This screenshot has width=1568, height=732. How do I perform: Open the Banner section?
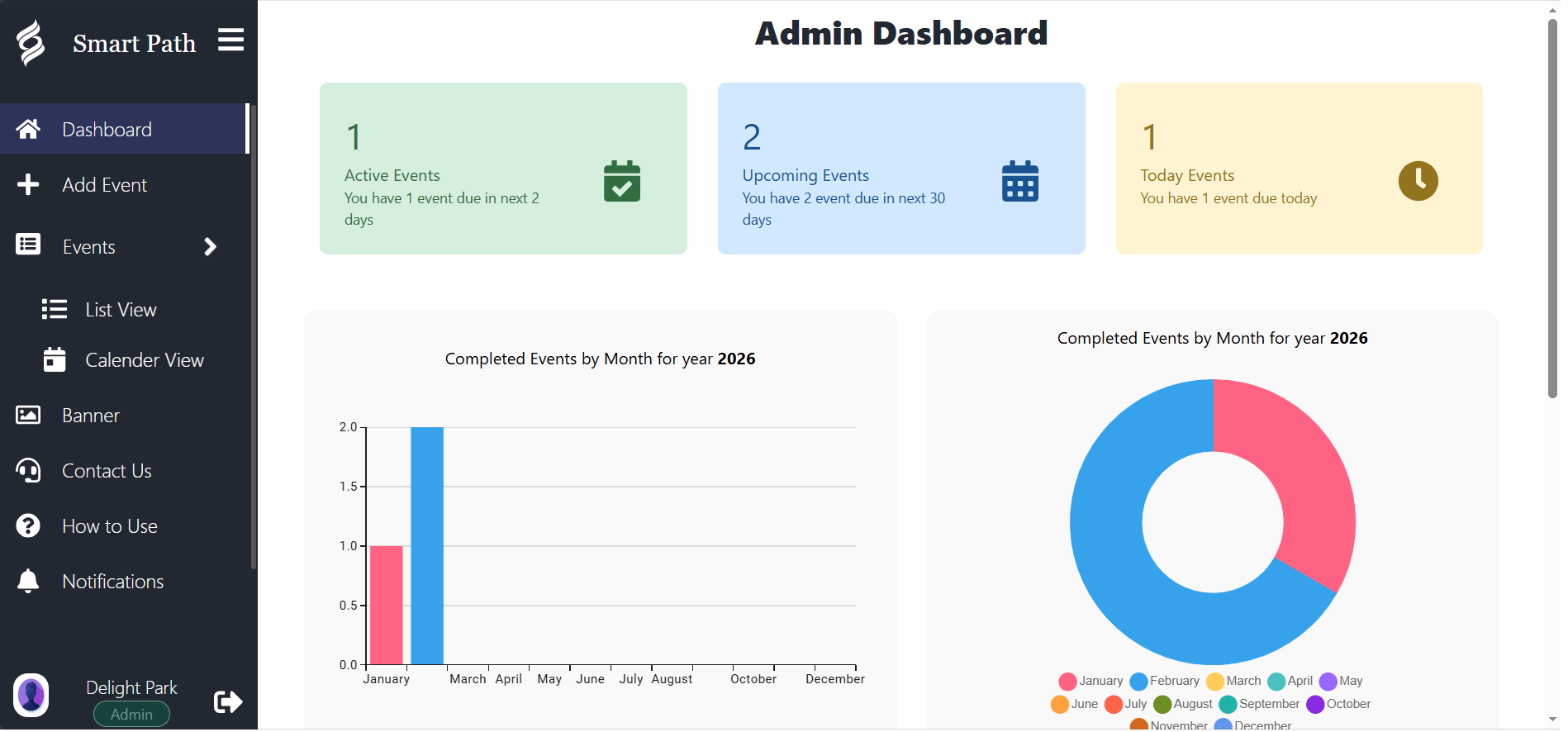click(x=91, y=416)
